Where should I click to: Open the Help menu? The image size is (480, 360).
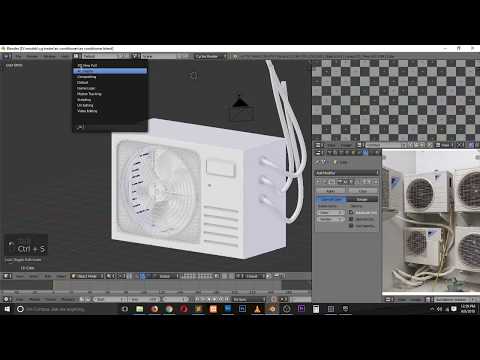pyautogui.click(x=65, y=56)
